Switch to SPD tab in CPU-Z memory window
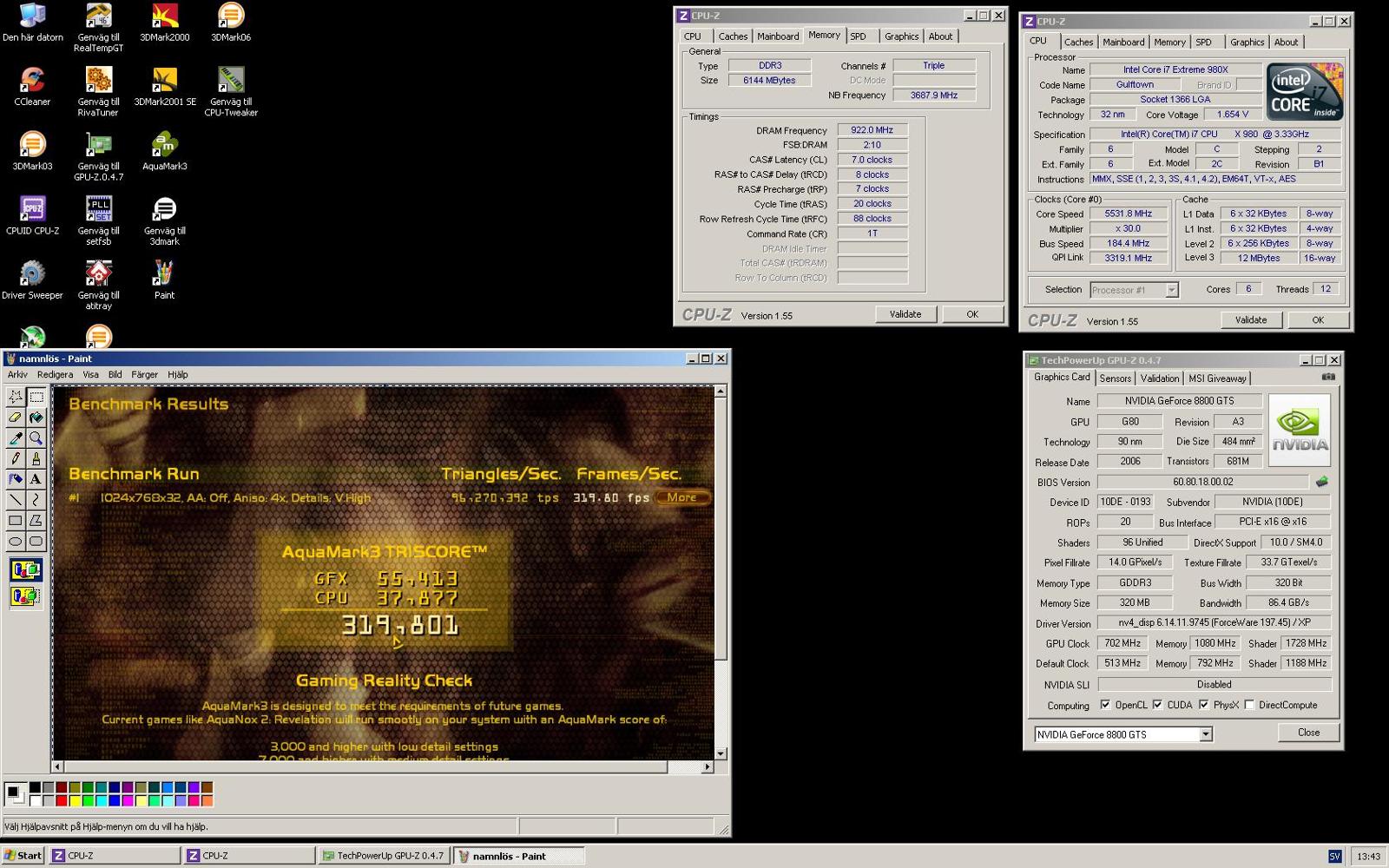The image size is (1389, 868). pos(858,36)
